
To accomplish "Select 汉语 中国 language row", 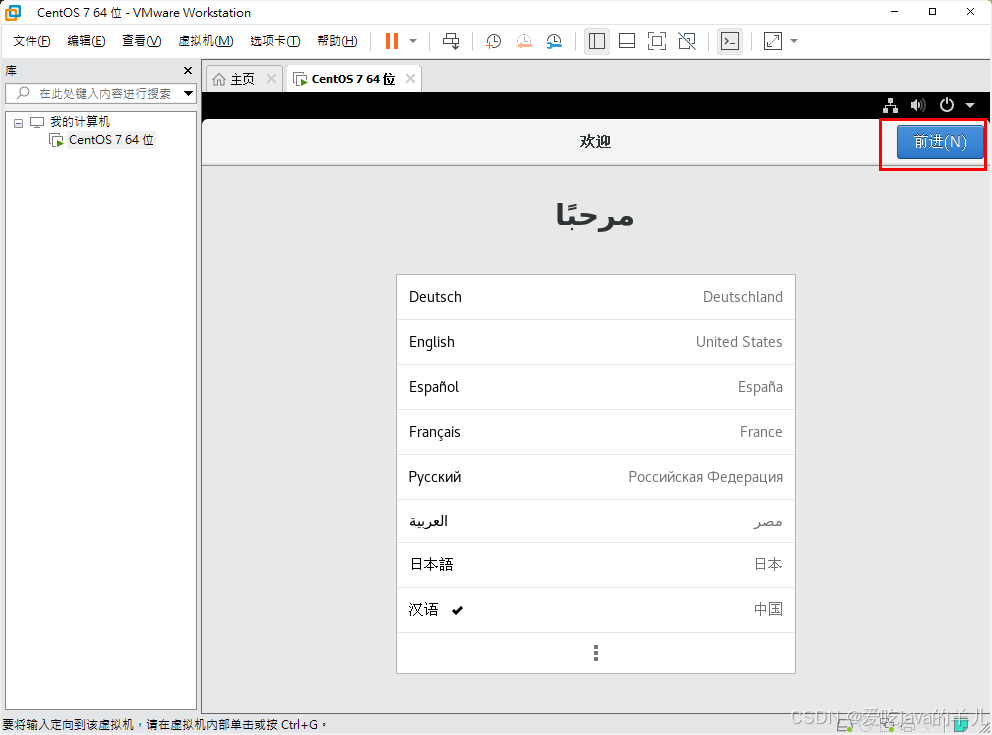I will (x=595, y=609).
